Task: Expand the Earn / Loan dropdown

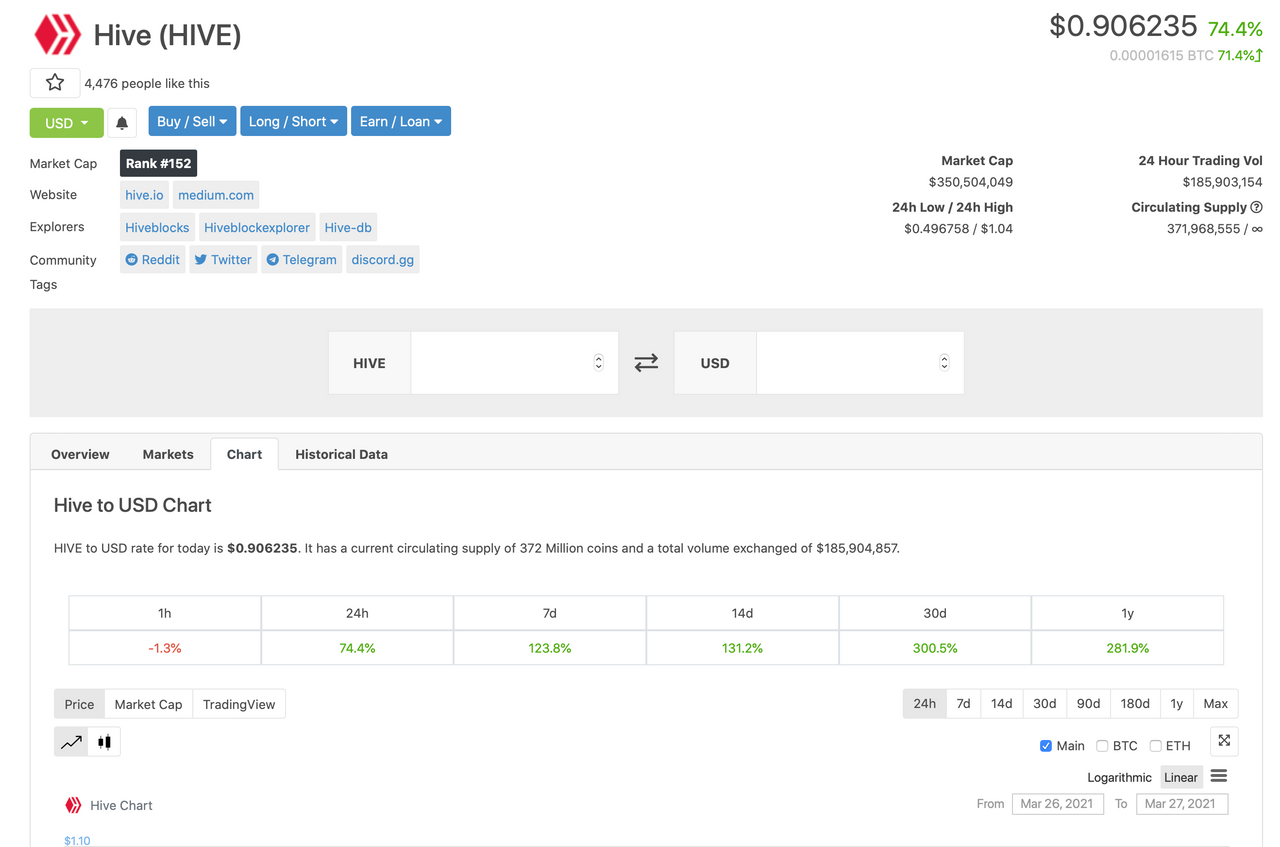Action: tap(401, 121)
